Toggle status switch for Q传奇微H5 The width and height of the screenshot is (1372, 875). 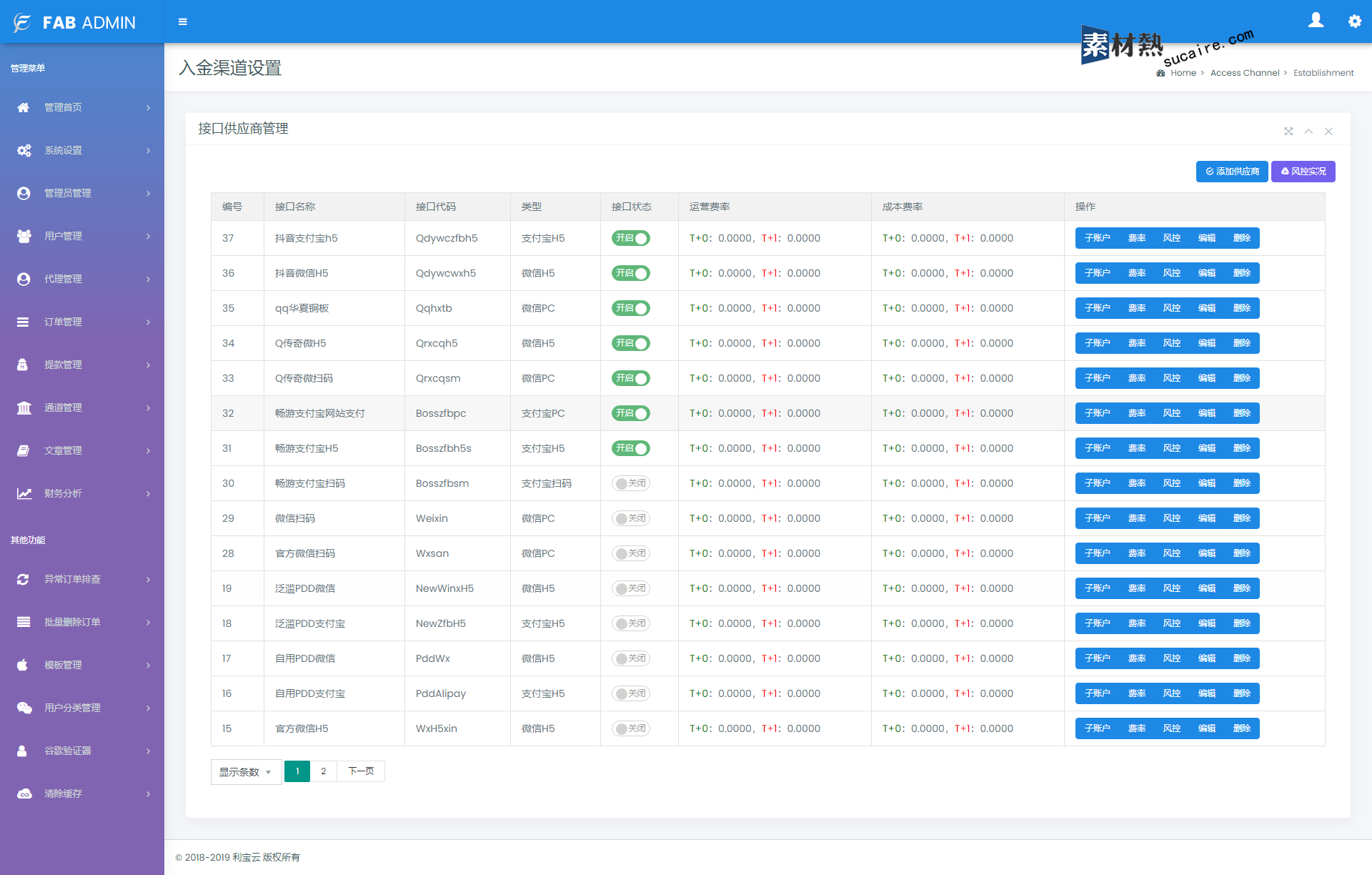click(631, 343)
